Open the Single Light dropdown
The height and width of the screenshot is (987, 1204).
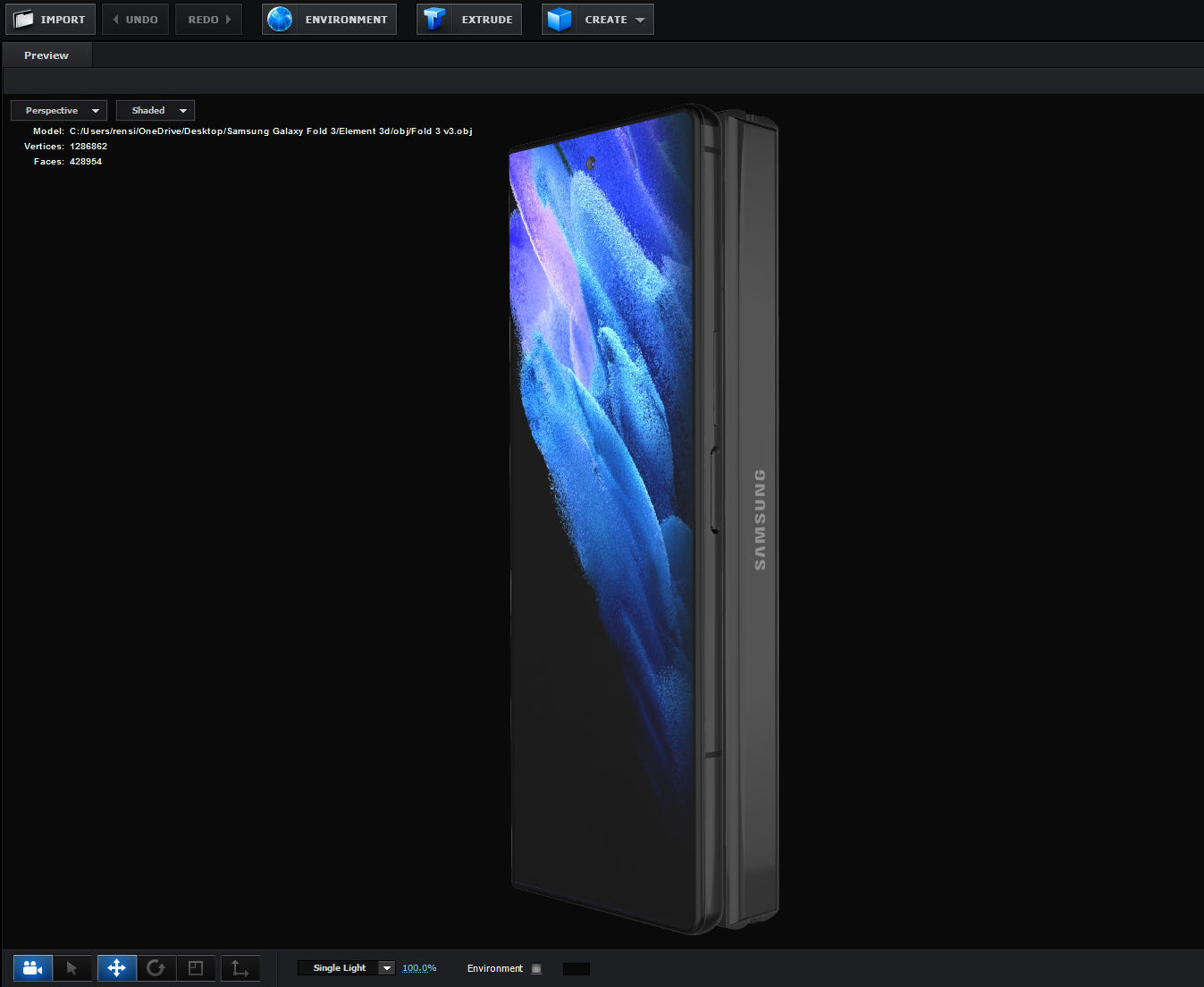coord(346,968)
